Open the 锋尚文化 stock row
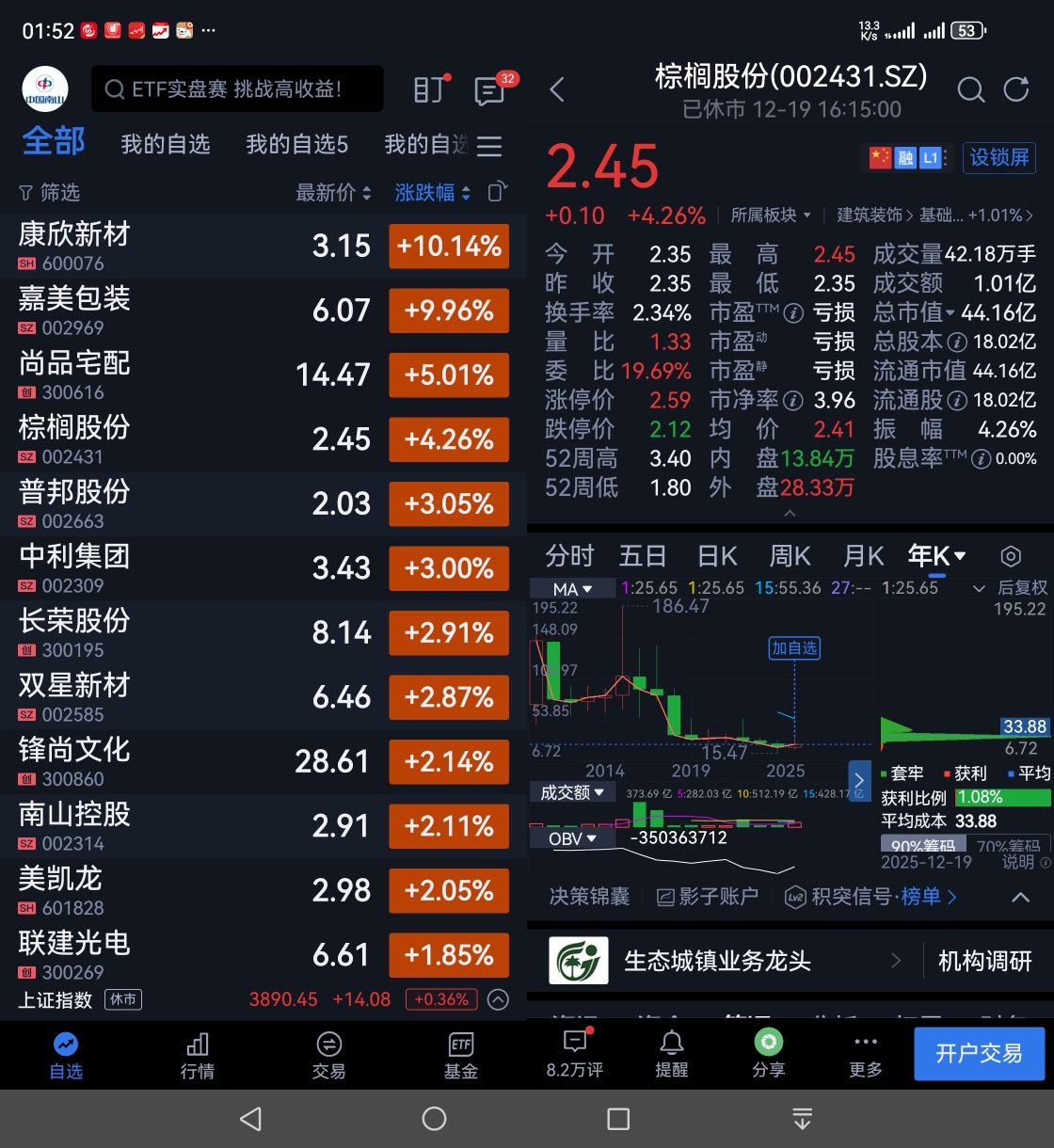The width and height of the screenshot is (1054, 1148). [263, 762]
